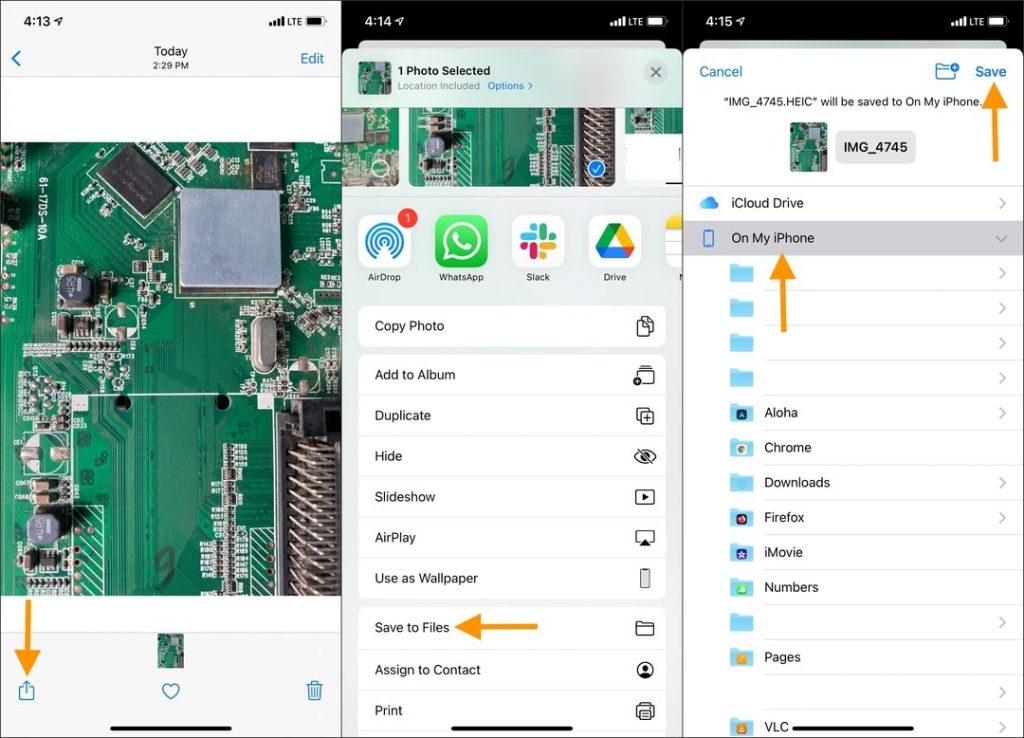Select the IMG_4745 file thumbnail
Image resolution: width=1024 pixels, height=738 pixels.
808,146
